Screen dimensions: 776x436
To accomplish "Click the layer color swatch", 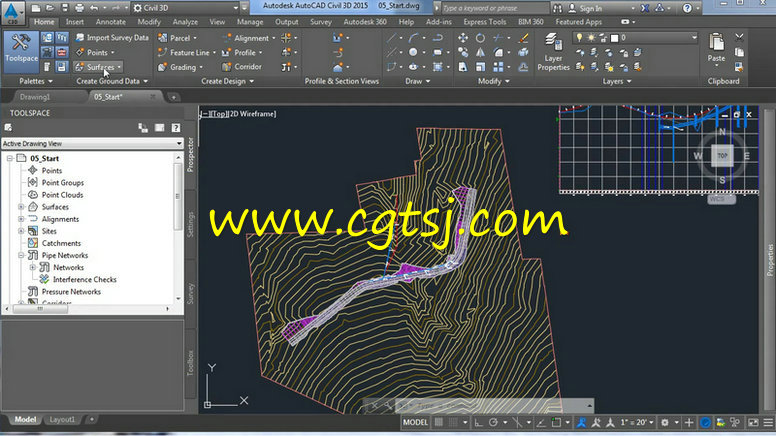I will point(614,38).
